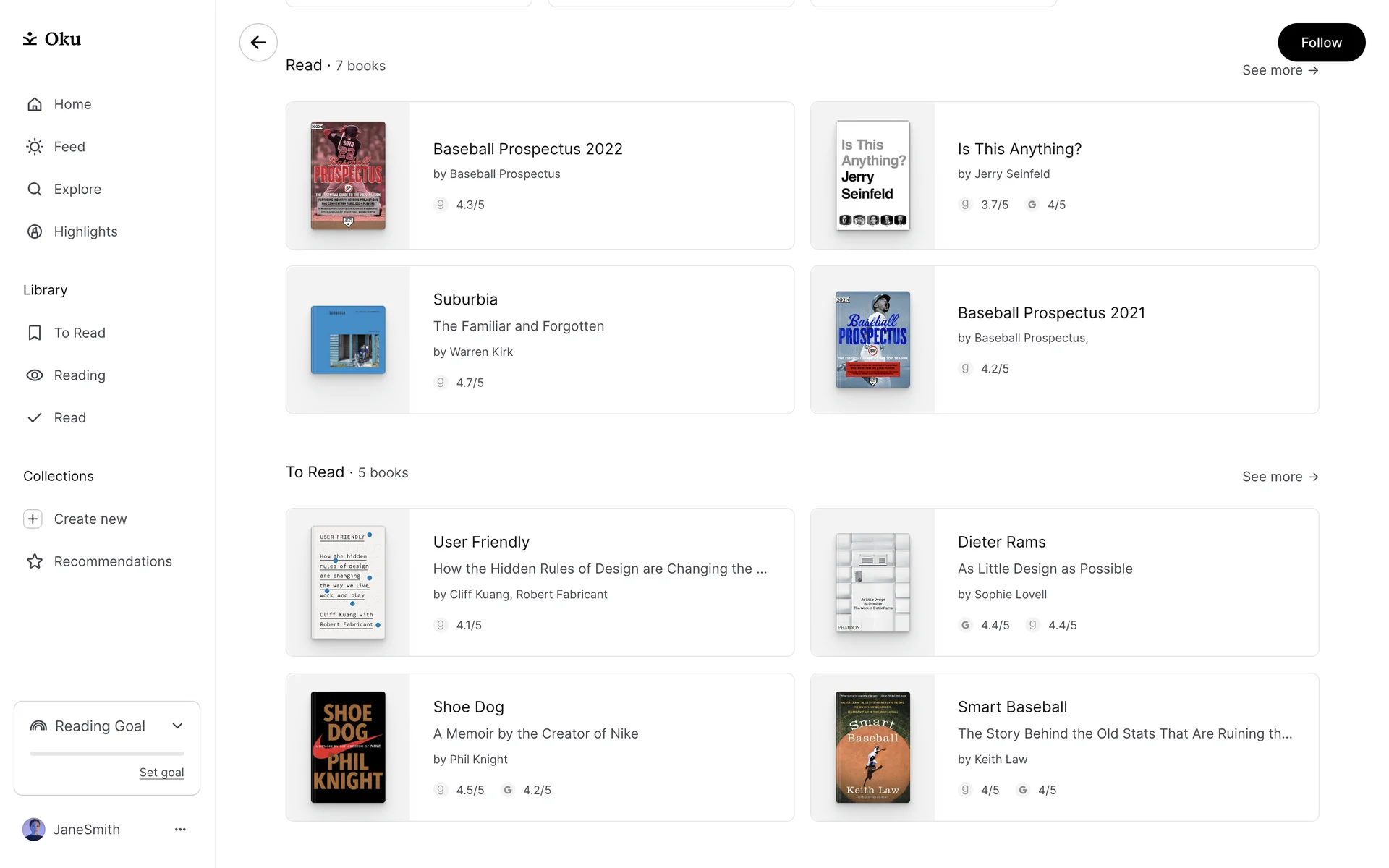Viewport: 1389px width, 868px height.
Task: Open Highlights in the sidebar
Action: [x=85, y=231]
